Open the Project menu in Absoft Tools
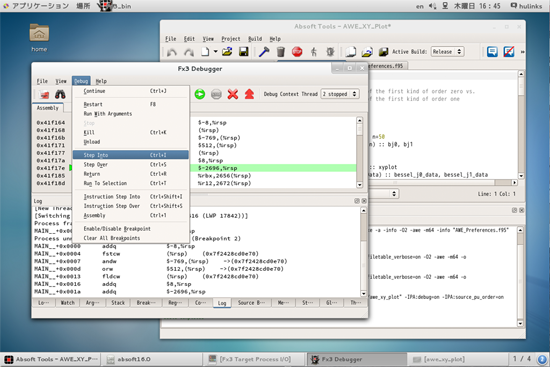 [231, 39]
